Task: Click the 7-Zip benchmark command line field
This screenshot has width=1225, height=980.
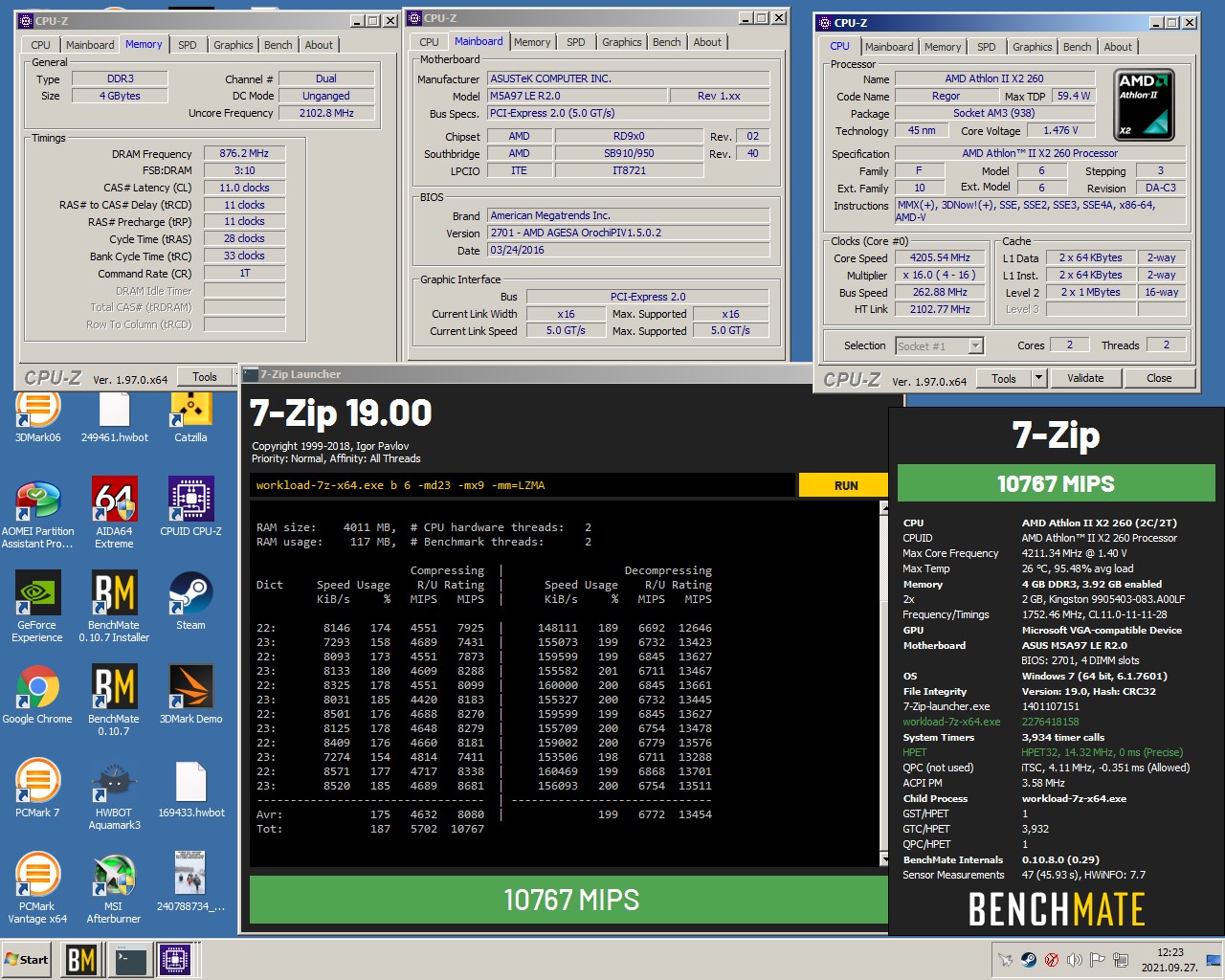Action: coord(523,485)
